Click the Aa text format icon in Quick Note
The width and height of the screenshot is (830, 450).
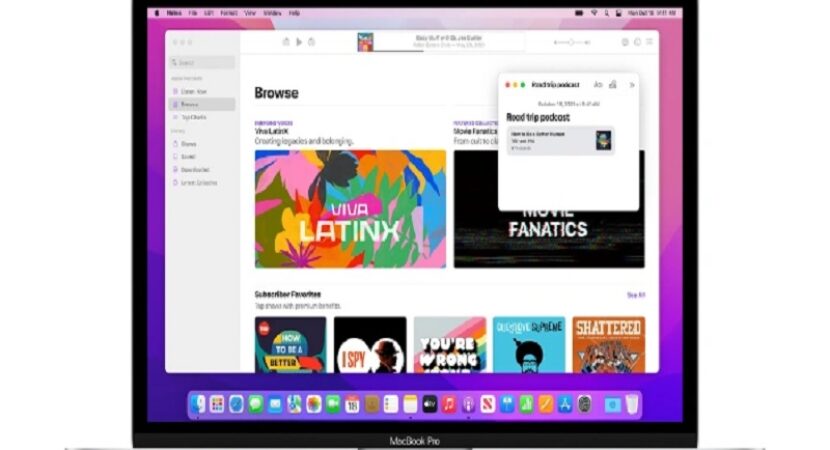(598, 85)
